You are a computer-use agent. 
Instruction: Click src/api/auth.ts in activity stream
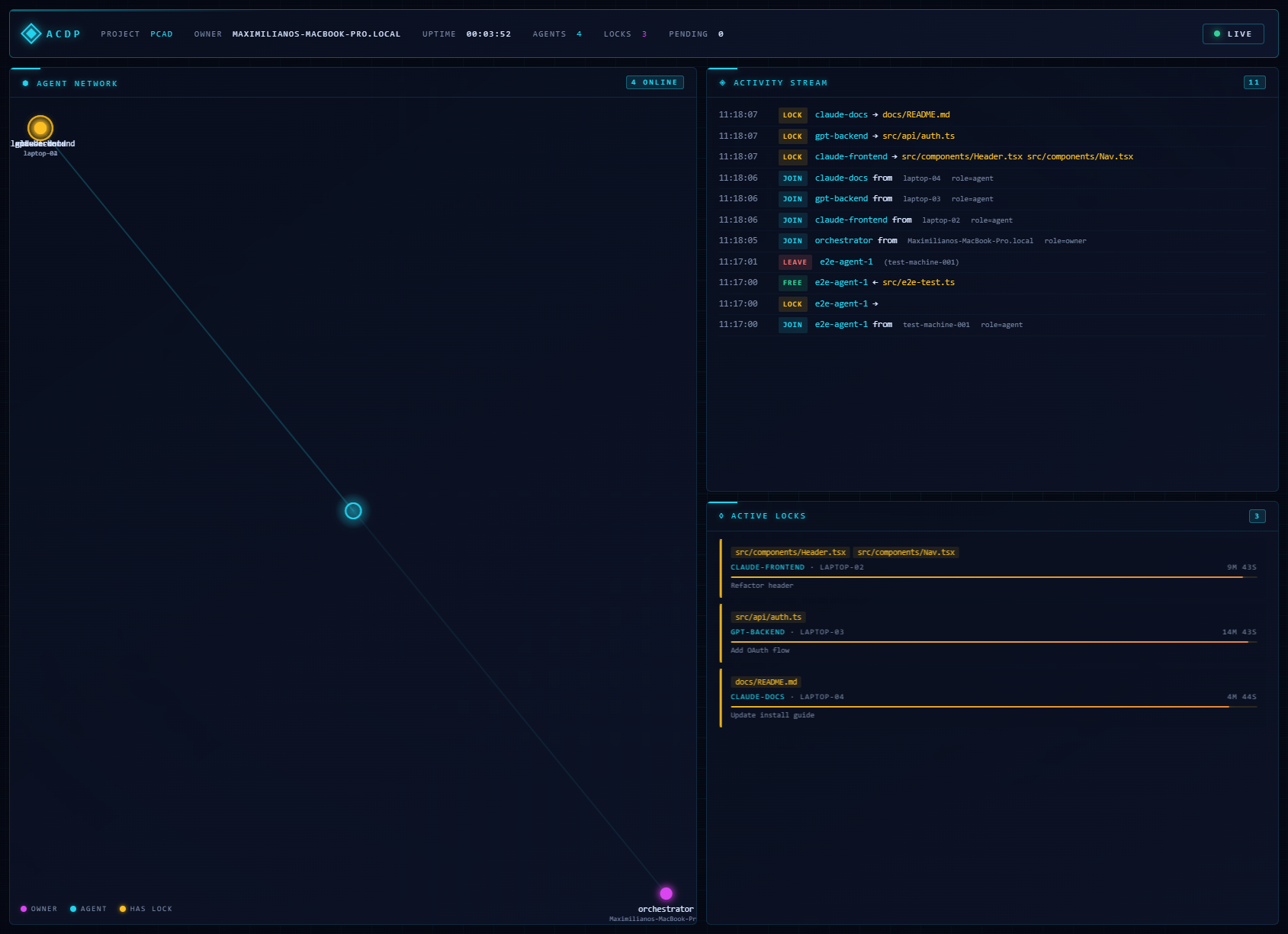tap(918, 136)
